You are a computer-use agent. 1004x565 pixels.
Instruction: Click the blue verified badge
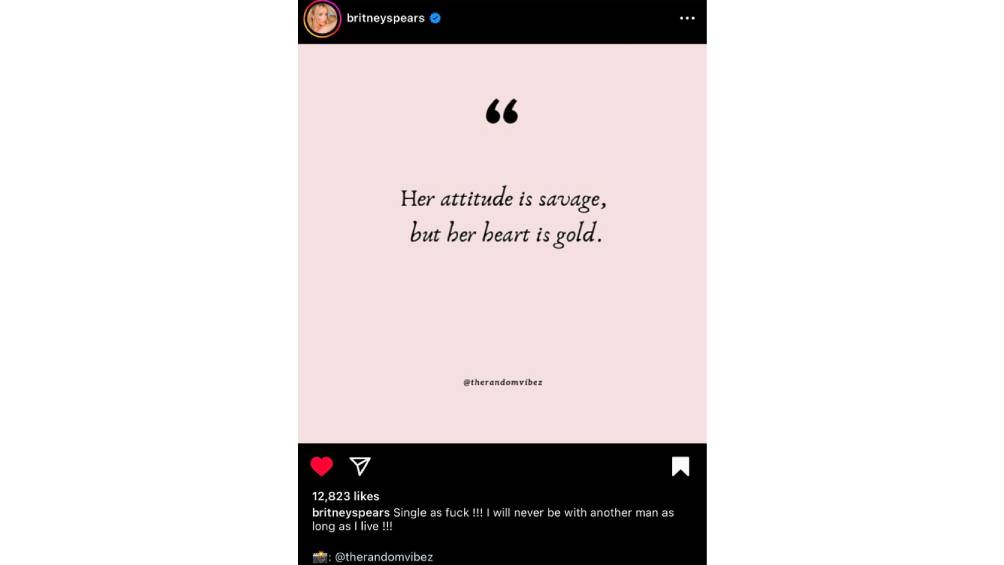pos(435,18)
